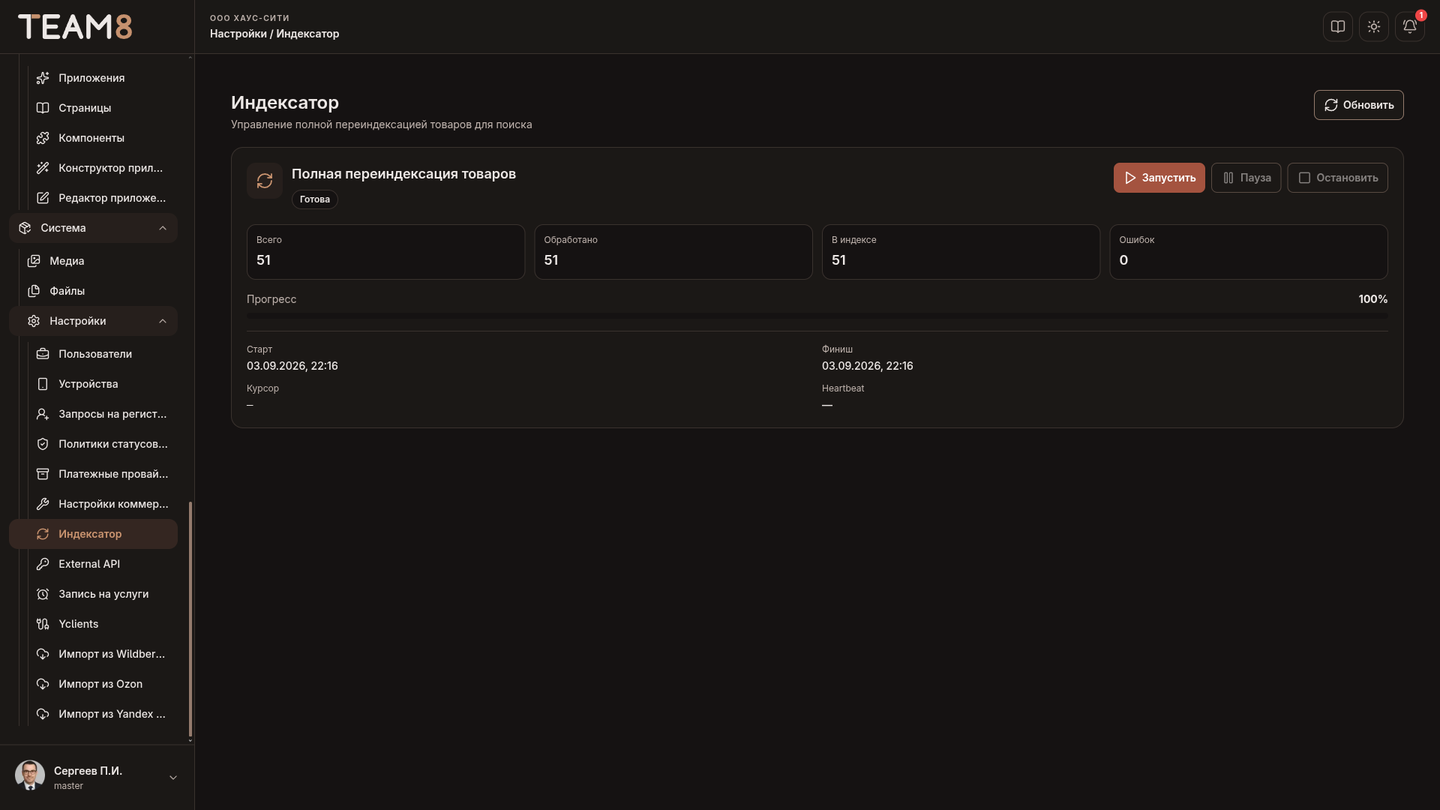Click the Импорт из Wildberries cloud icon

pyautogui.click(x=43, y=654)
